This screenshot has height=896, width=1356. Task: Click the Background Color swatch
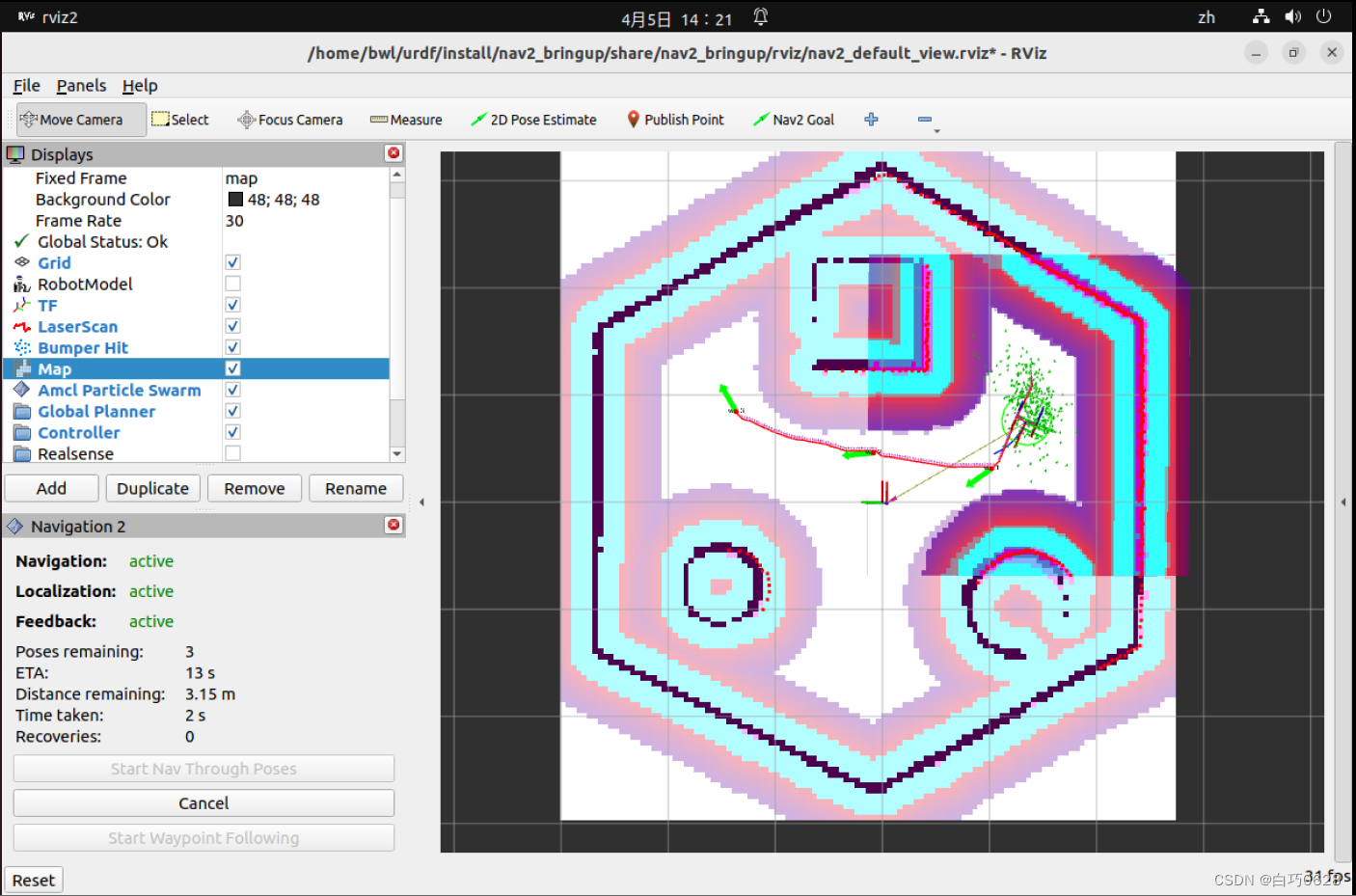point(235,200)
